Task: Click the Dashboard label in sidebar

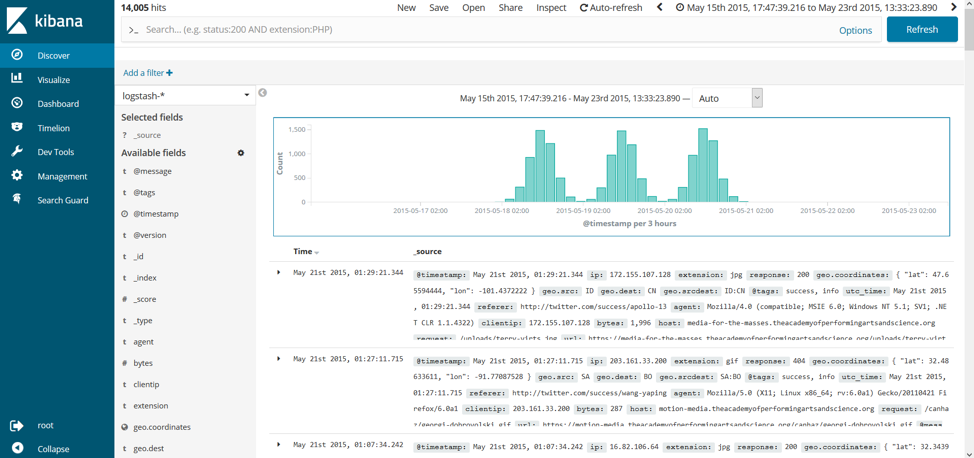Action: (58, 104)
